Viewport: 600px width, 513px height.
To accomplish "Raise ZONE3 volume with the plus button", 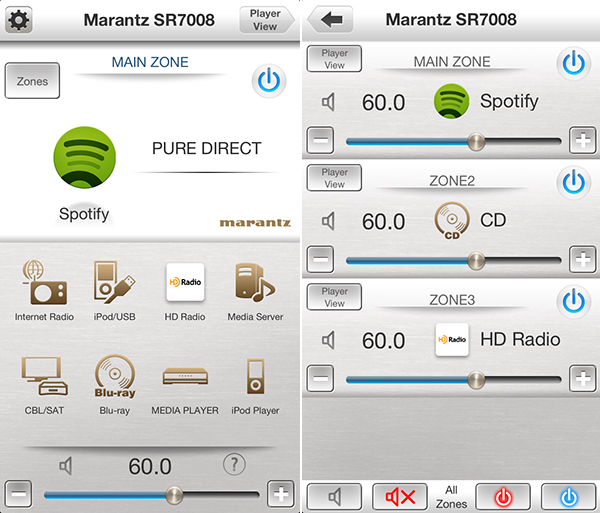I will click(582, 378).
